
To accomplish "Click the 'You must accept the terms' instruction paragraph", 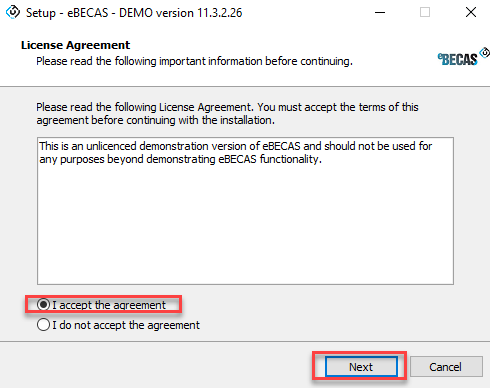I will [227, 114].
